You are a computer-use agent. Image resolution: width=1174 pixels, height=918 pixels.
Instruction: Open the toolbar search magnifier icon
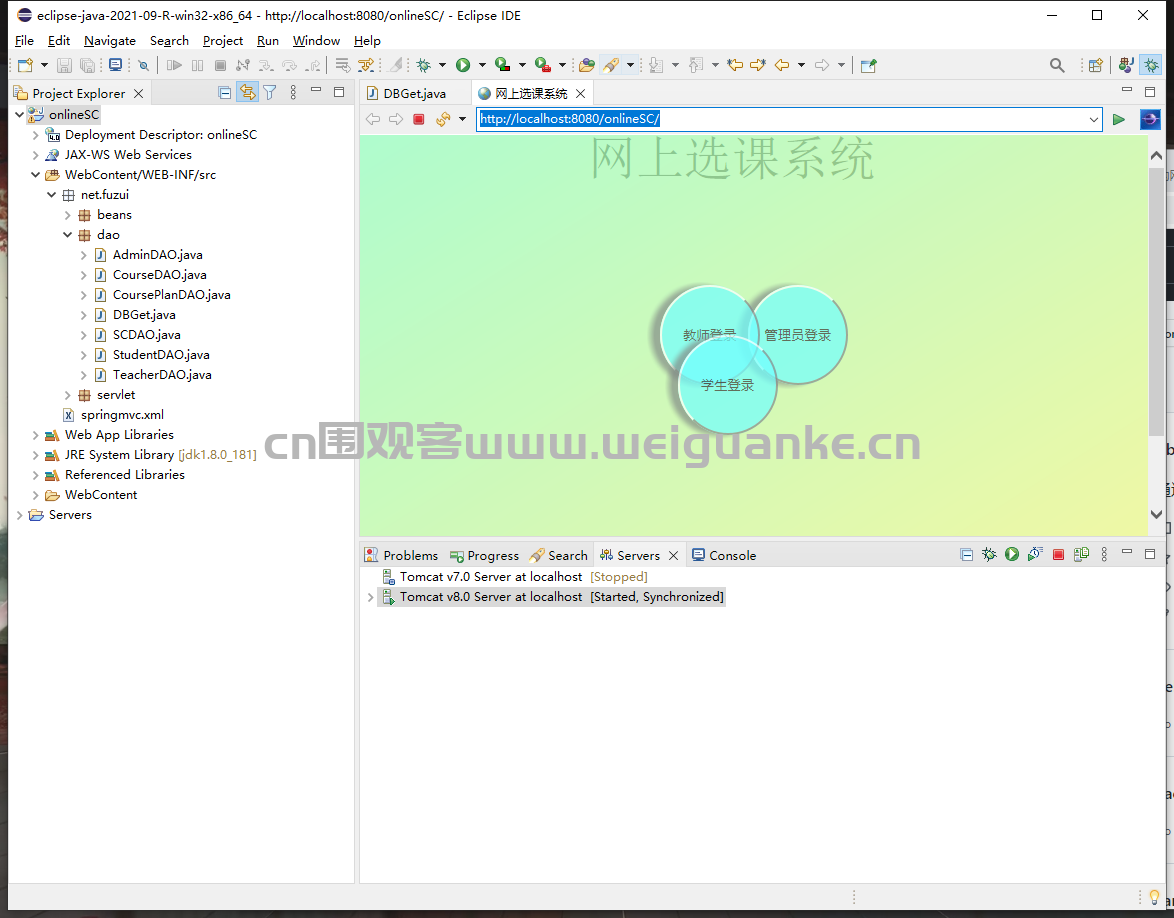(1056, 65)
